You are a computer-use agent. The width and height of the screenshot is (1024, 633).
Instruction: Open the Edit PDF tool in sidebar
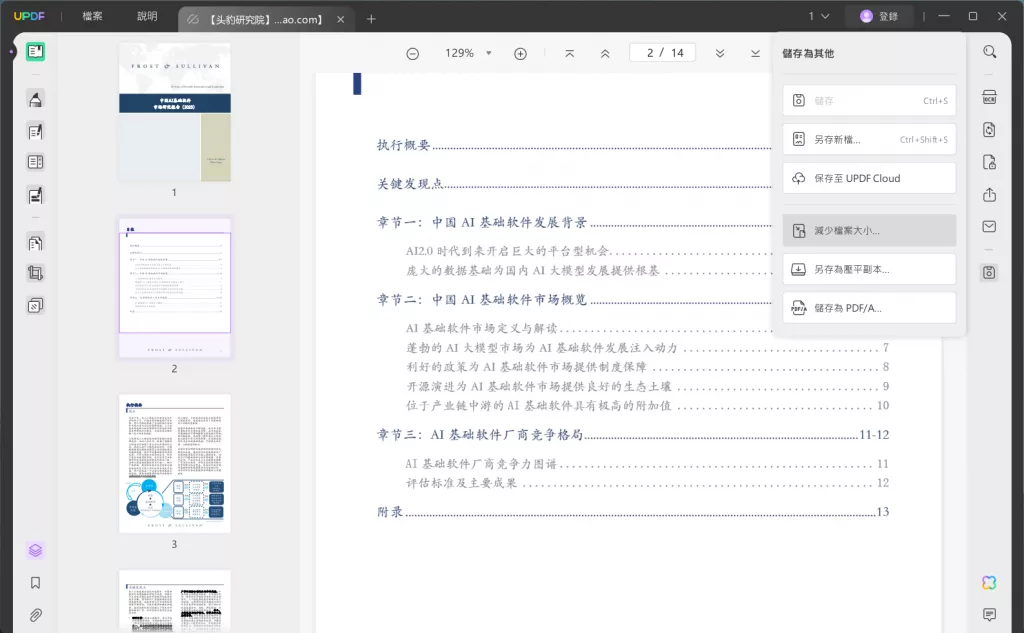click(35, 131)
